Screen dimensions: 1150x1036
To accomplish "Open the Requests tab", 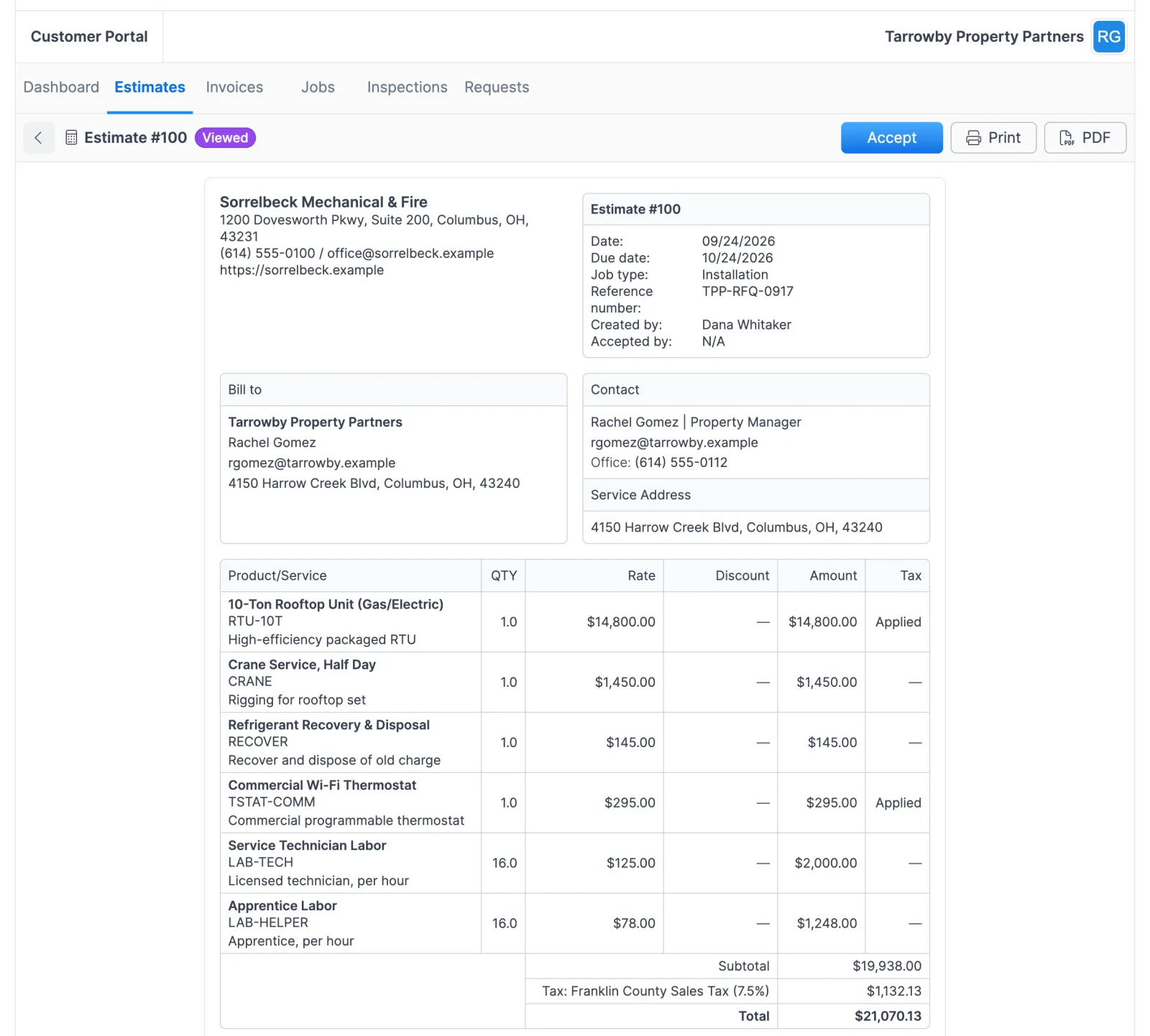I will click(497, 87).
